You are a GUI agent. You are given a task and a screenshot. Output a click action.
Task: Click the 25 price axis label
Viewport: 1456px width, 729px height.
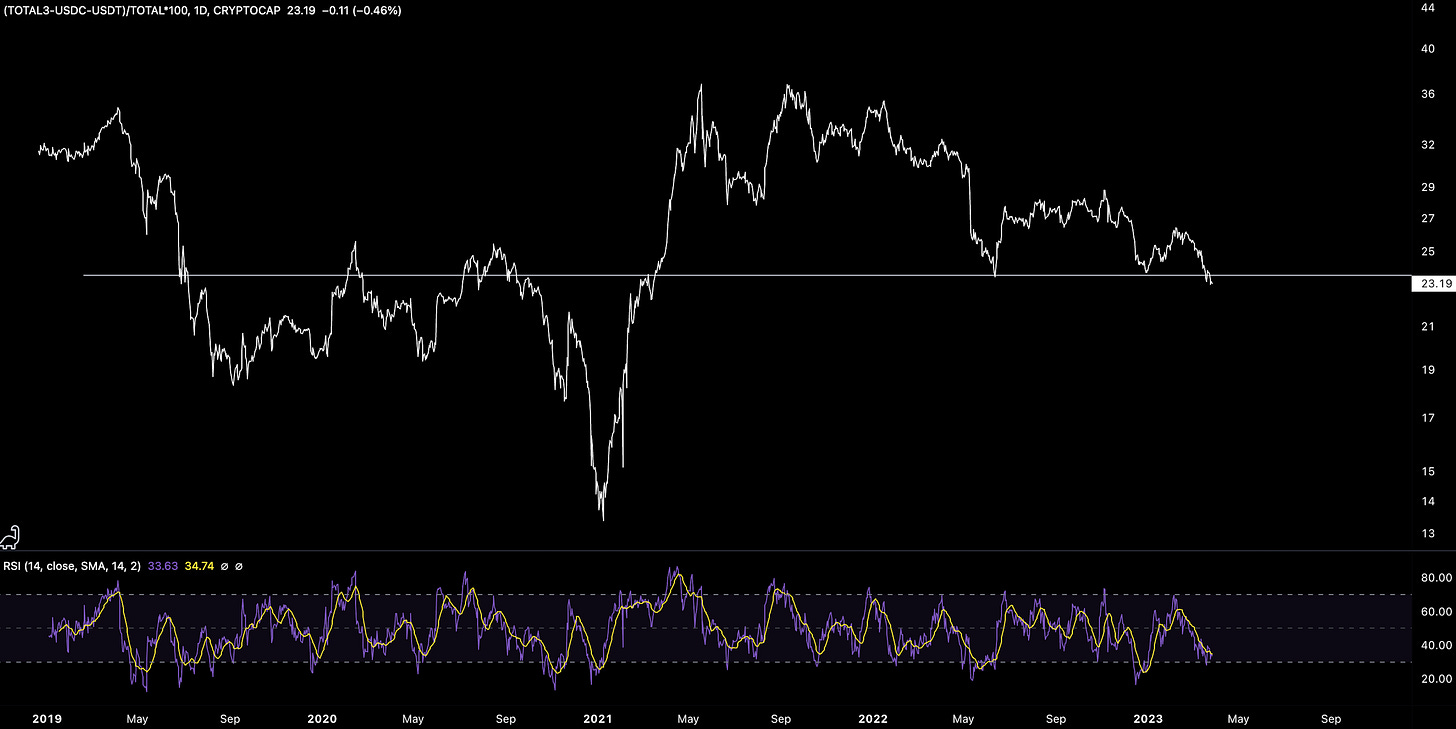[1427, 251]
